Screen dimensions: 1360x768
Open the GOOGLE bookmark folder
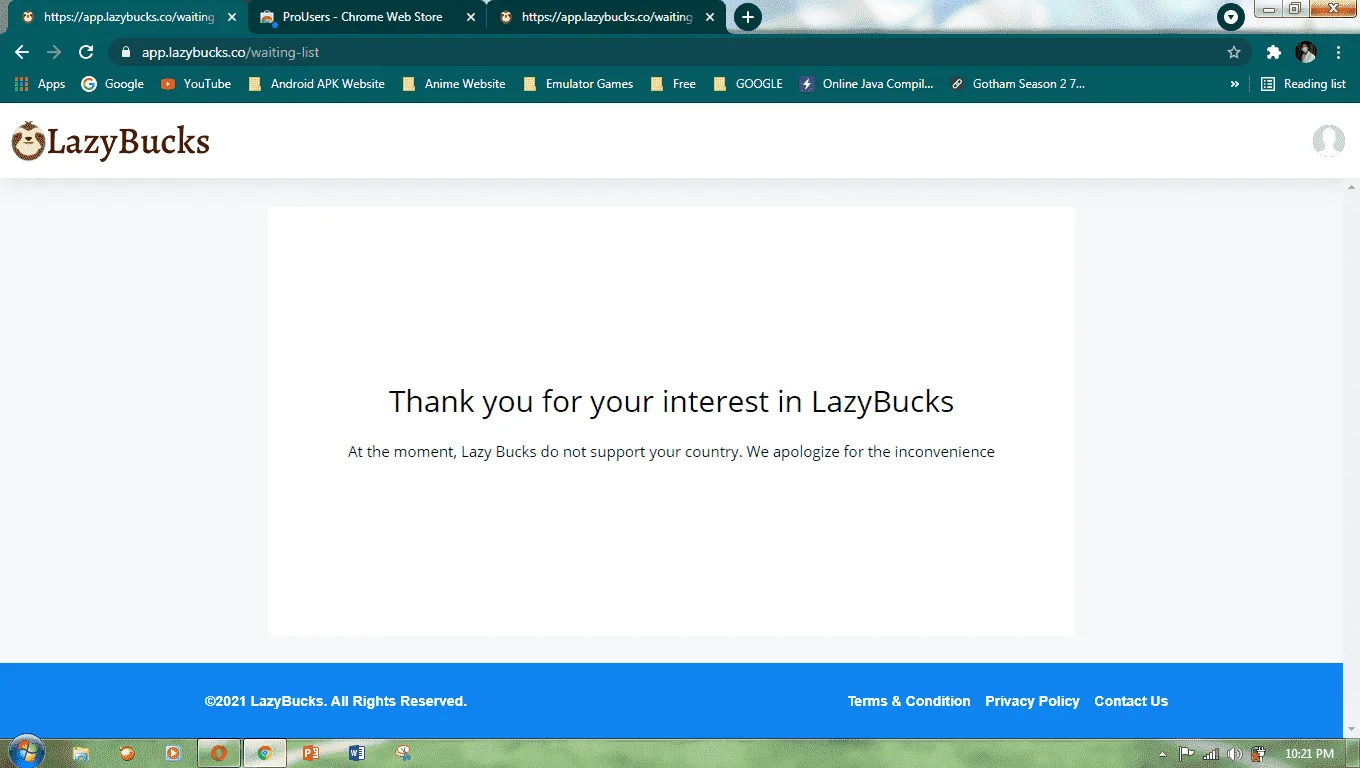coord(748,84)
